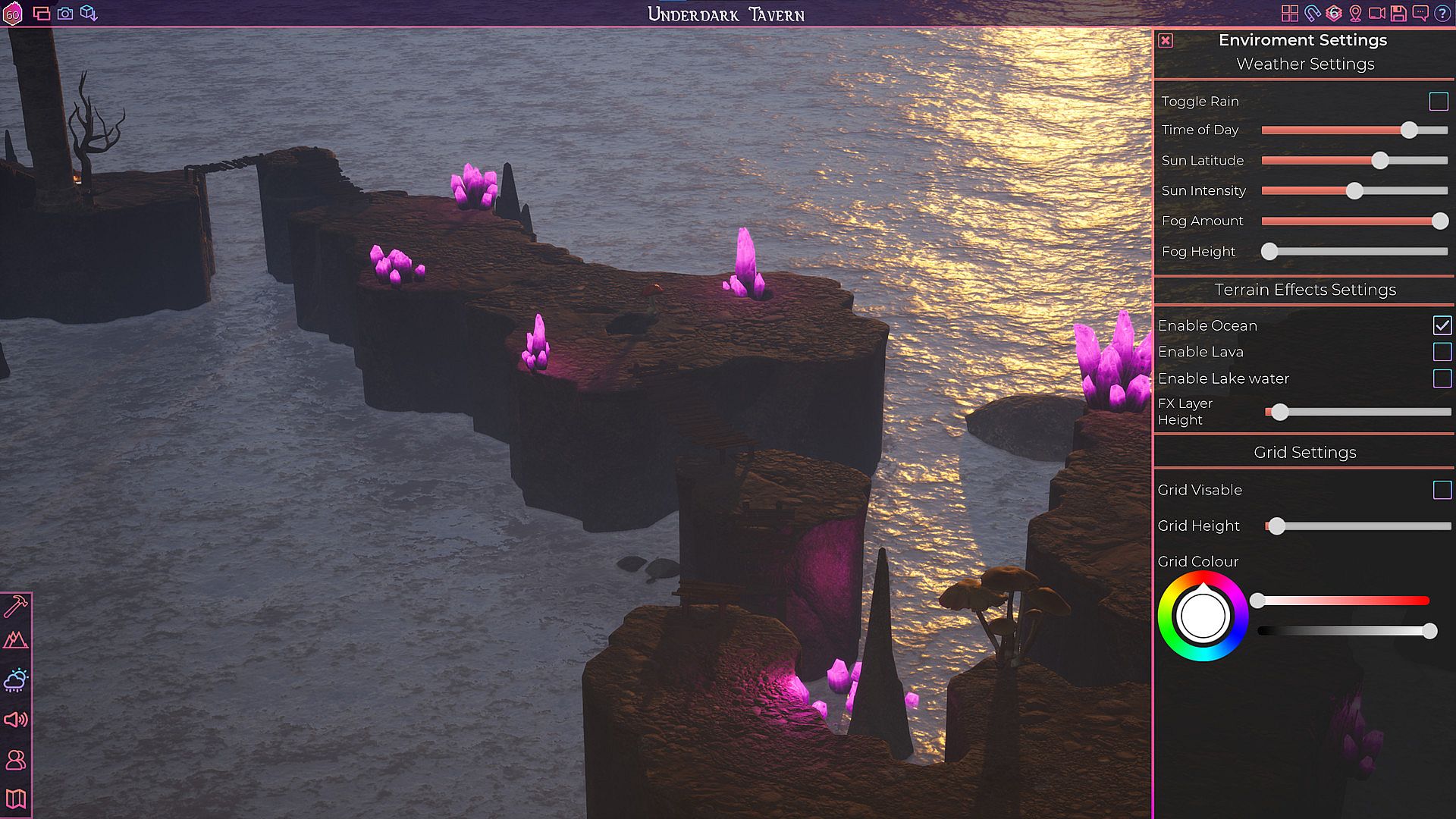
Task: Click the layers stack icon
Action: click(x=1334, y=14)
